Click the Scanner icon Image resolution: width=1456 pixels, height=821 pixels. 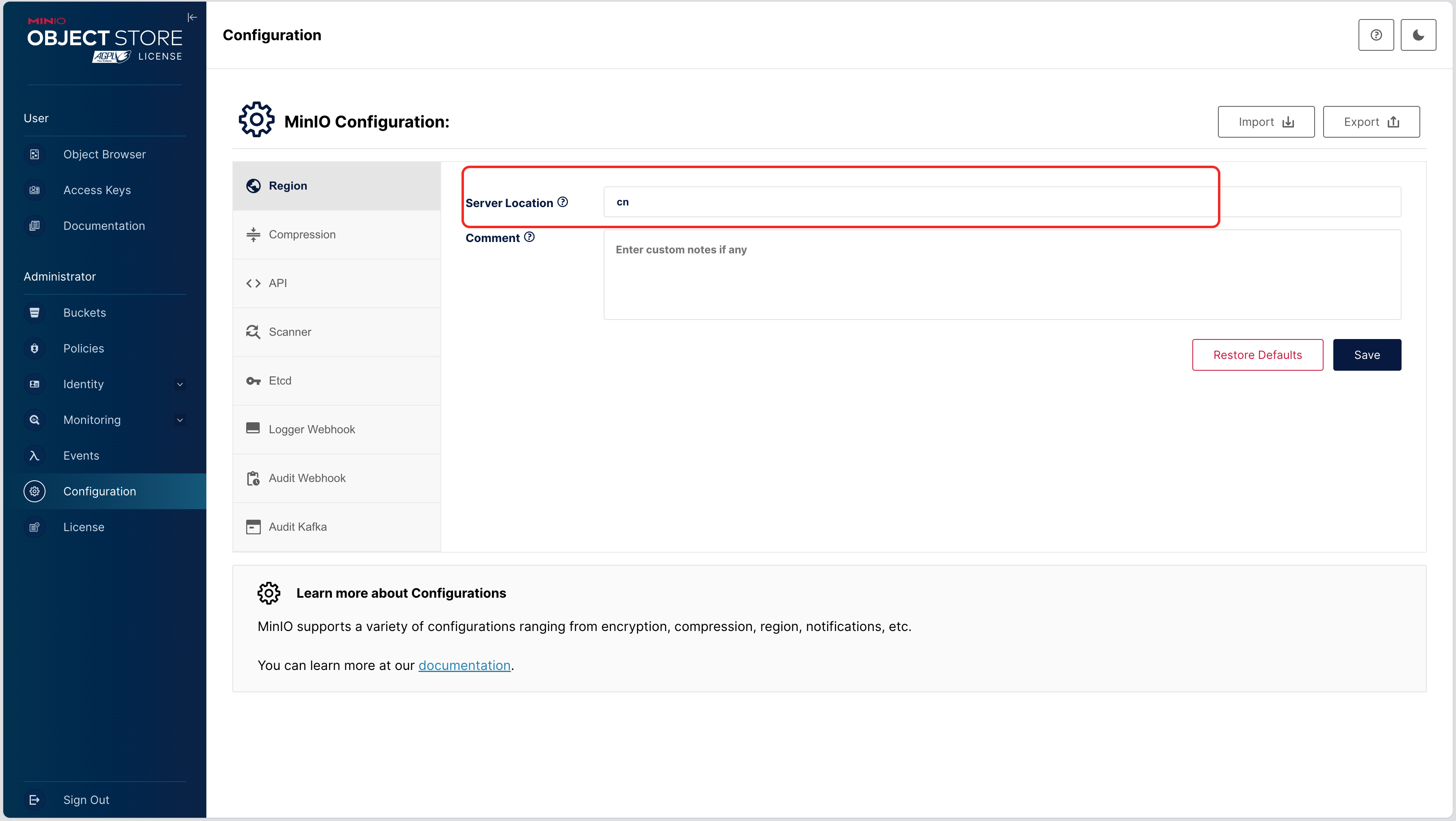[253, 332]
